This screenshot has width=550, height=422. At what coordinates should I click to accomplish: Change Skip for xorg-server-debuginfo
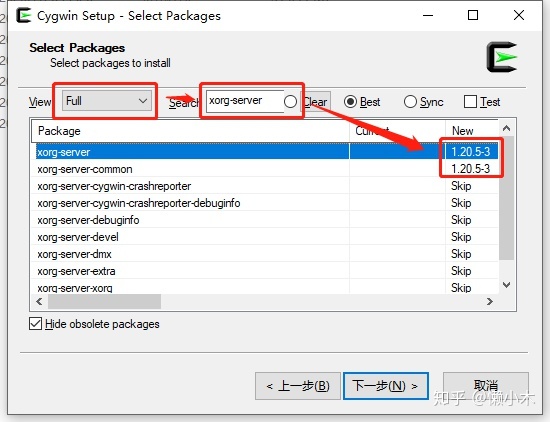(461, 220)
